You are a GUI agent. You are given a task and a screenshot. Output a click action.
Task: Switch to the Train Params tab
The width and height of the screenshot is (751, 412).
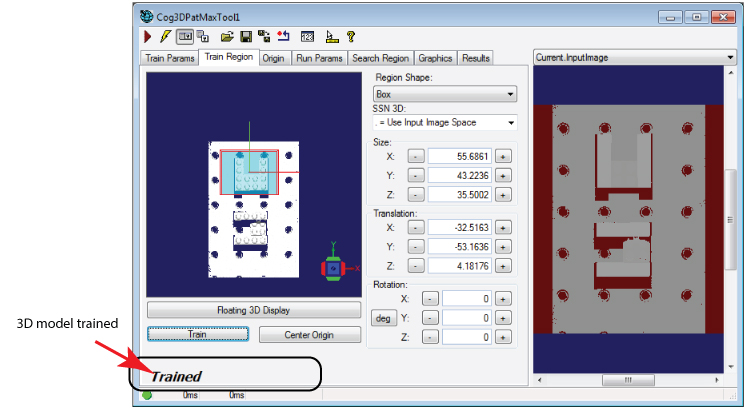coord(170,58)
